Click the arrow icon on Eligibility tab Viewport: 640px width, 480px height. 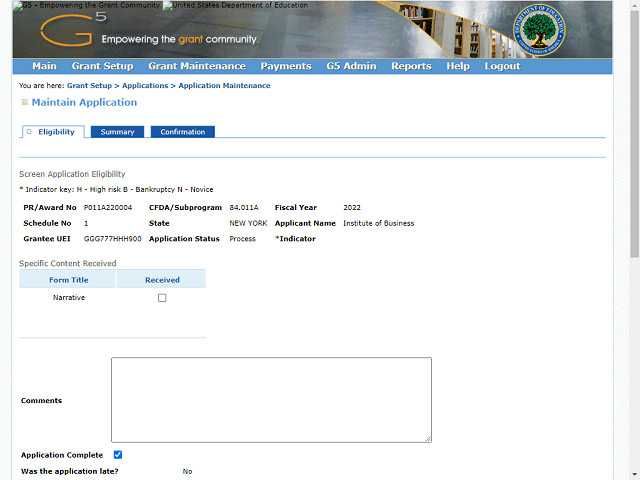pos(29,132)
